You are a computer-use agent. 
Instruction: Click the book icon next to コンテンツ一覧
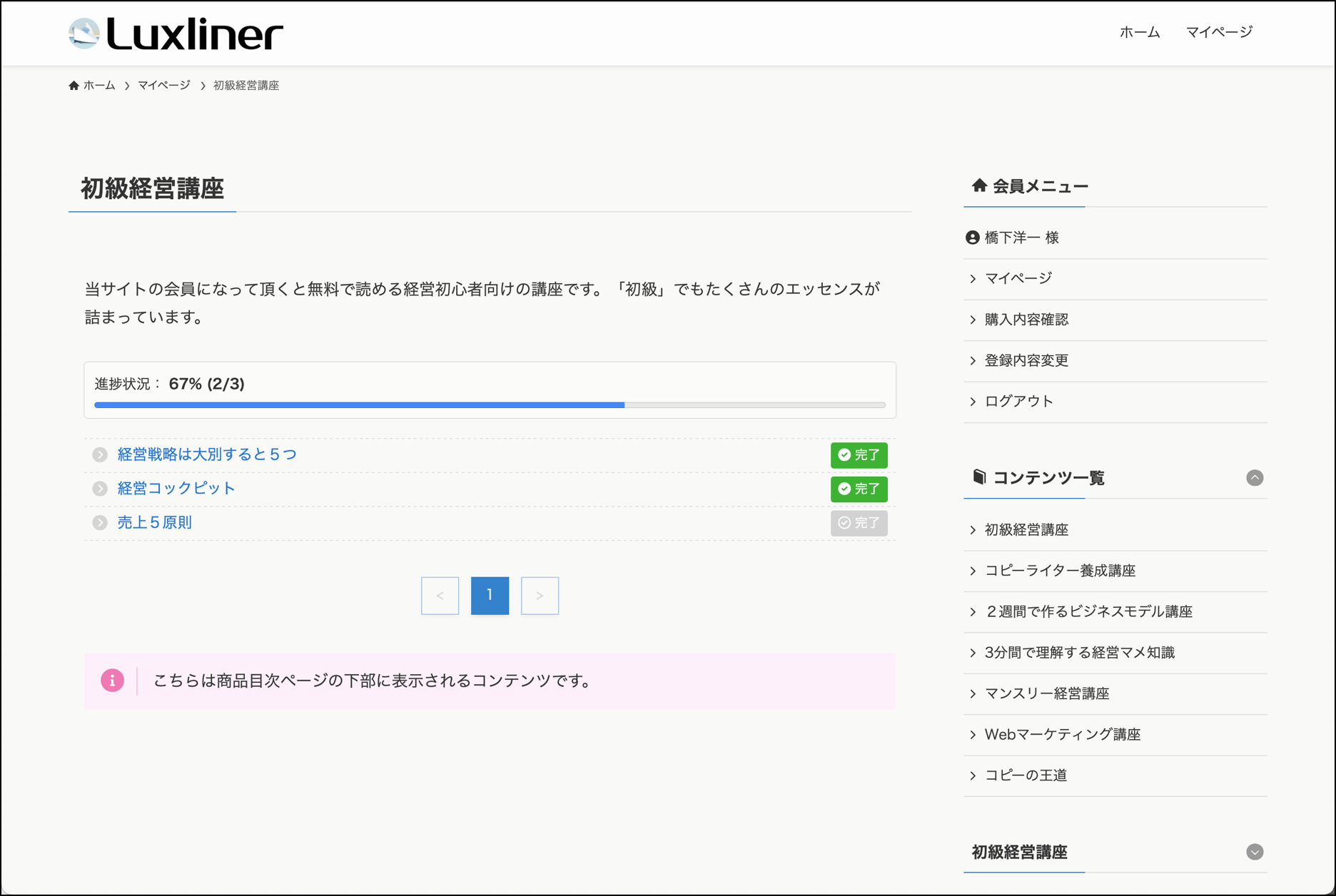point(979,477)
